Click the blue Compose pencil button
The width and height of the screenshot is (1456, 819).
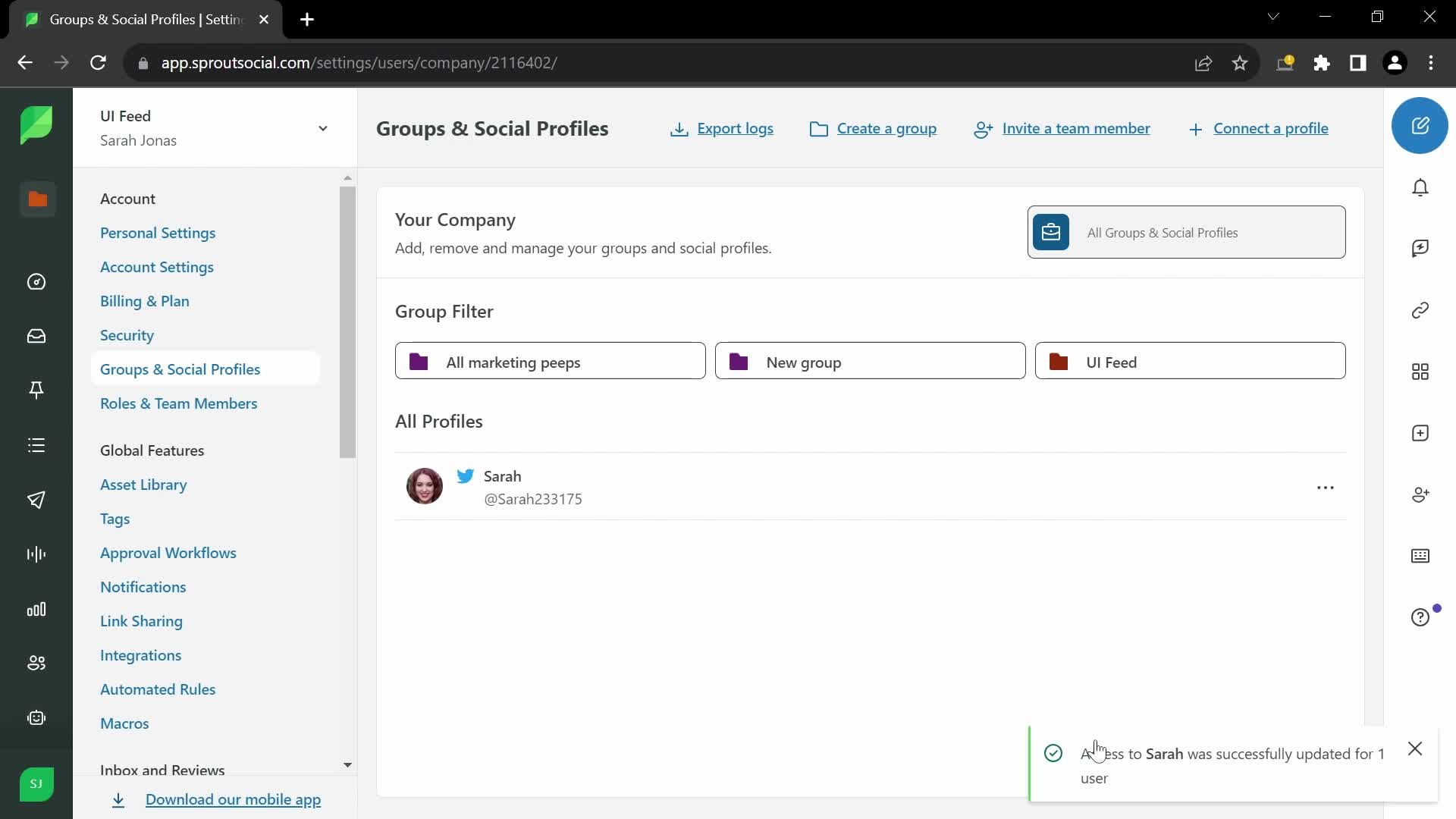point(1420,126)
